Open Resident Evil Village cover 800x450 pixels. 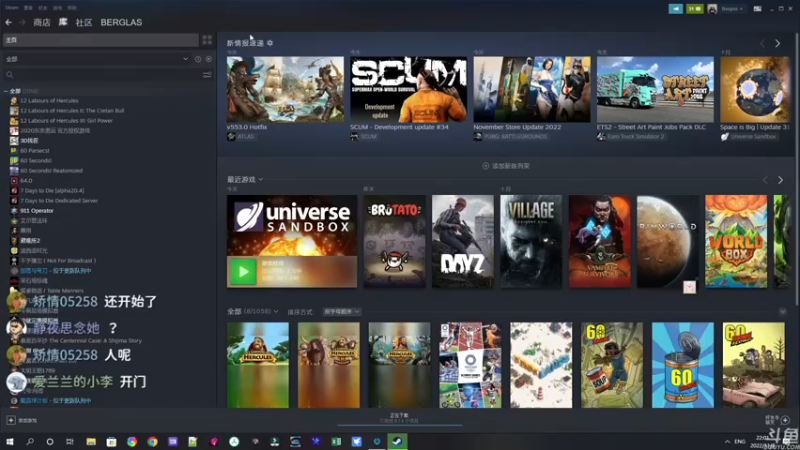click(x=531, y=241)
